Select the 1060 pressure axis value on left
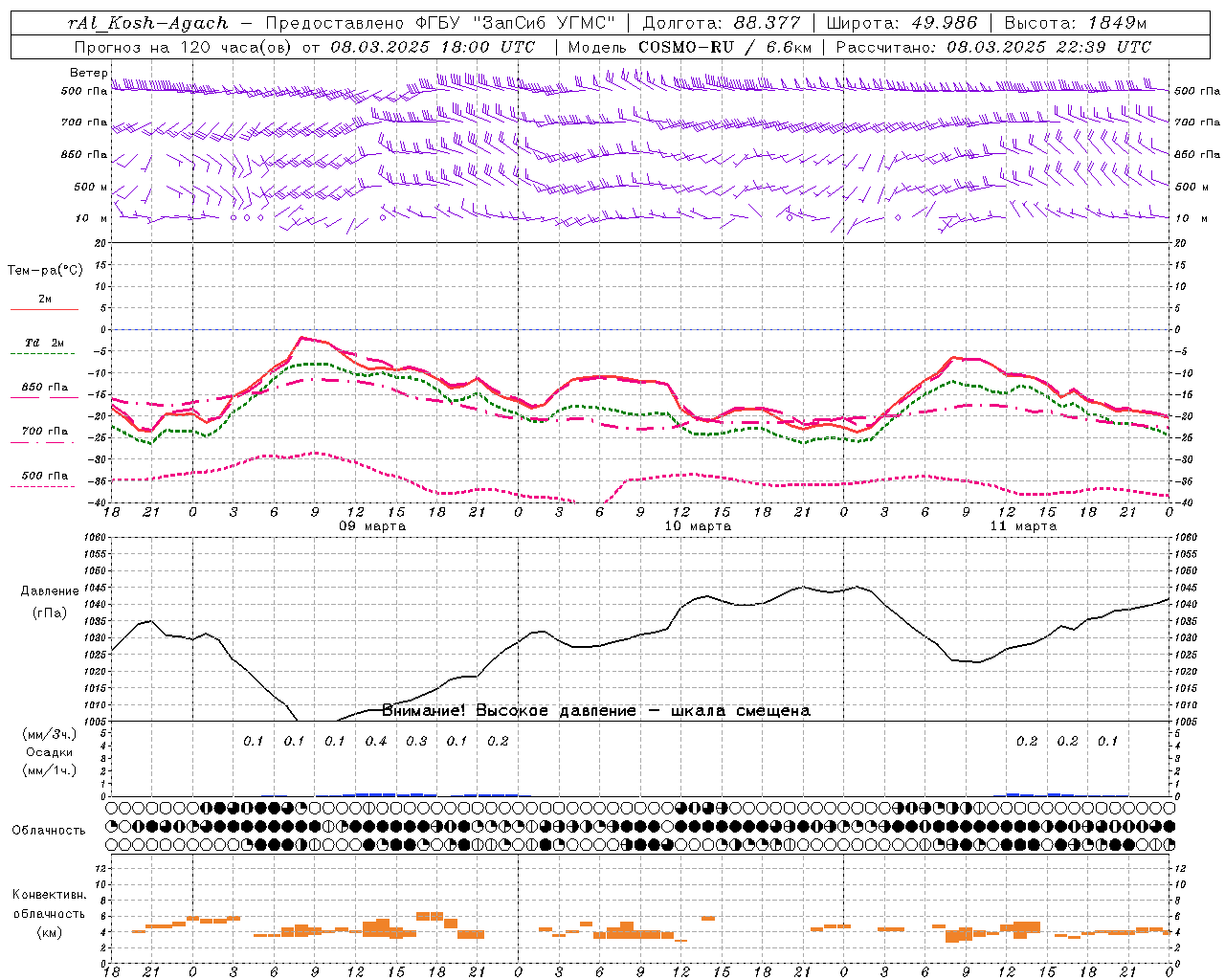 pyautogui.click(x=94, y=538)
